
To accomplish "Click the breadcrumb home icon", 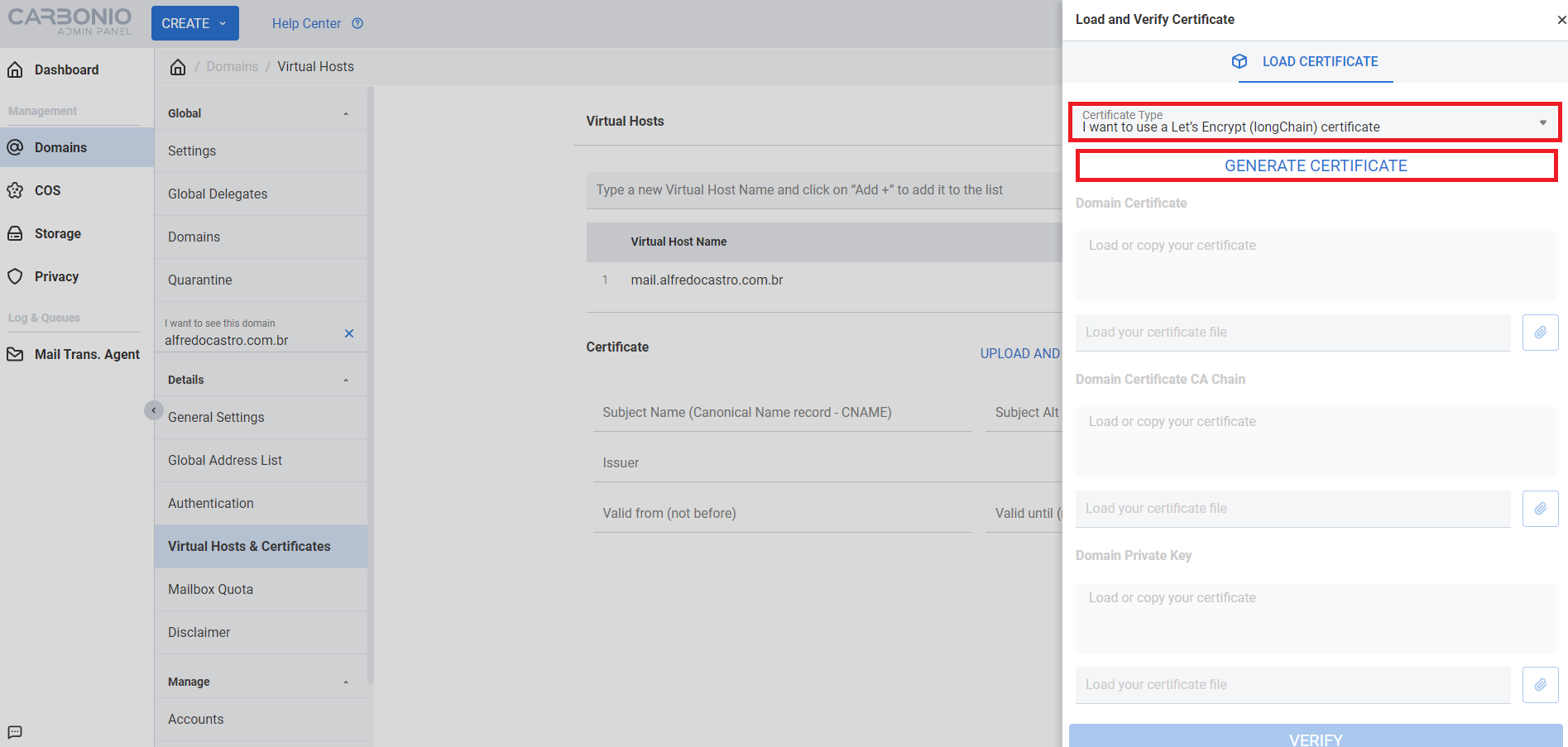I will click(x=178, y=66).
